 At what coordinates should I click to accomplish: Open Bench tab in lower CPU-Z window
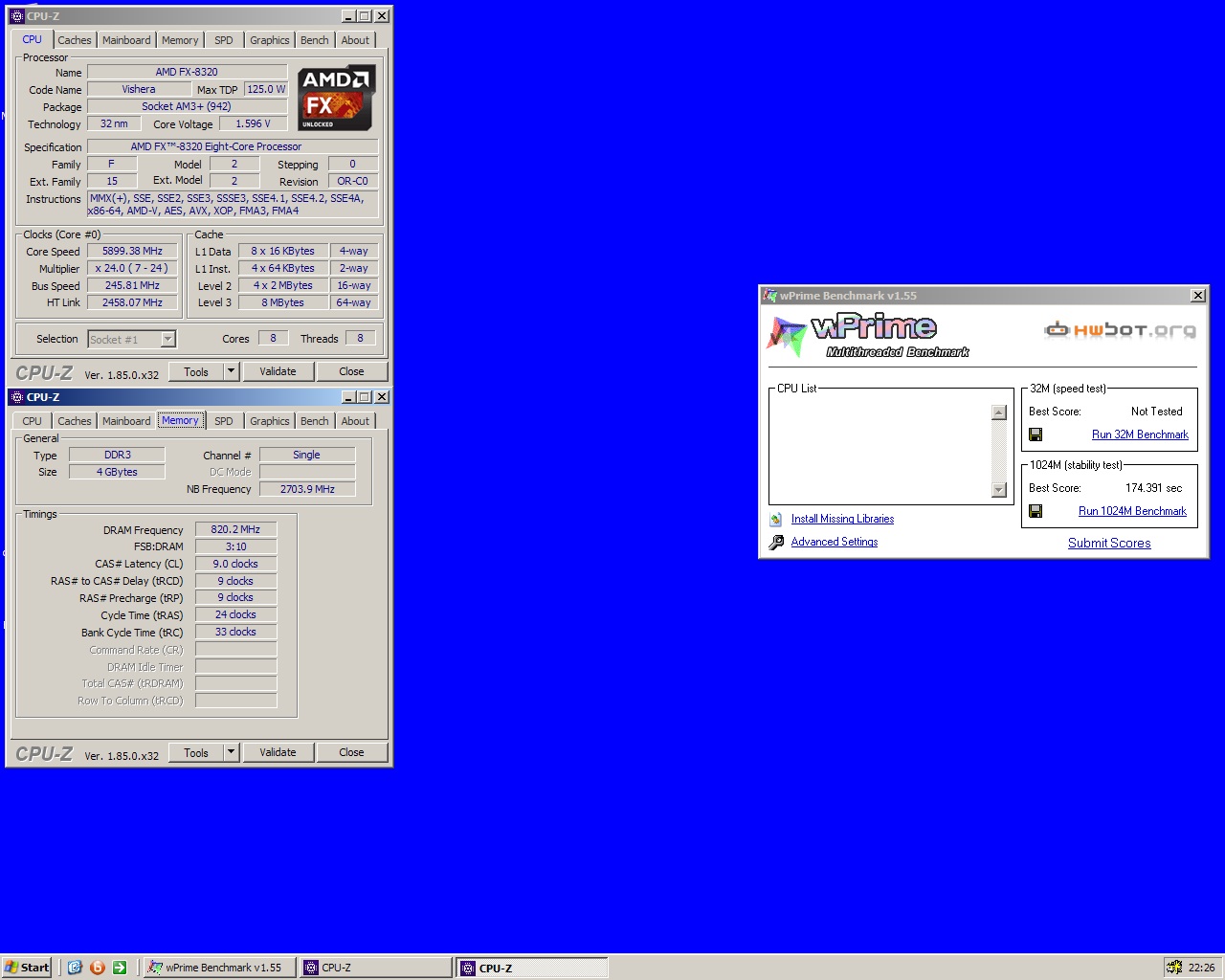pos(315,421)
